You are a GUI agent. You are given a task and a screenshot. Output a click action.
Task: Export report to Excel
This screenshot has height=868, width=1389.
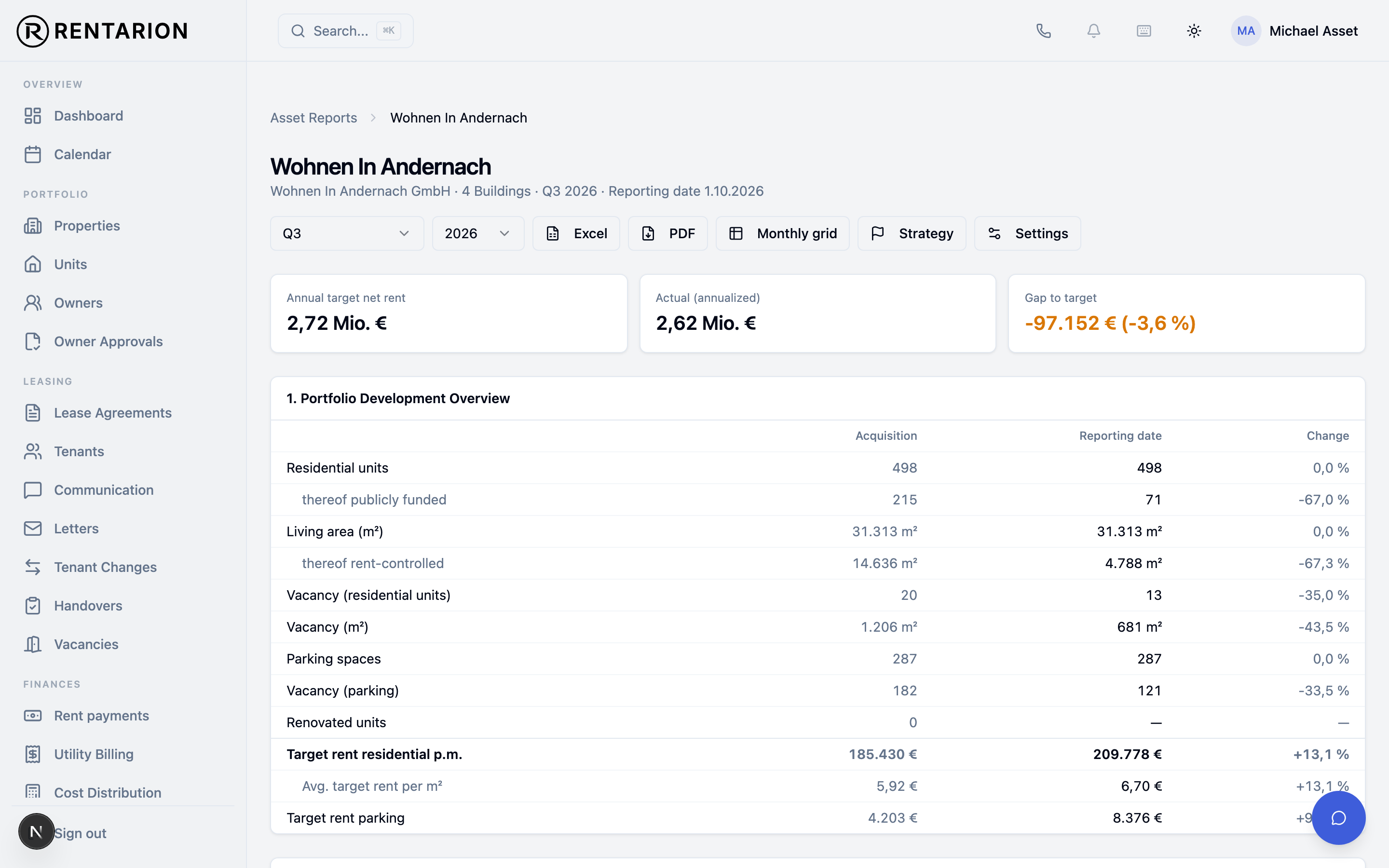pyautogui.click(x=576, y=234)
